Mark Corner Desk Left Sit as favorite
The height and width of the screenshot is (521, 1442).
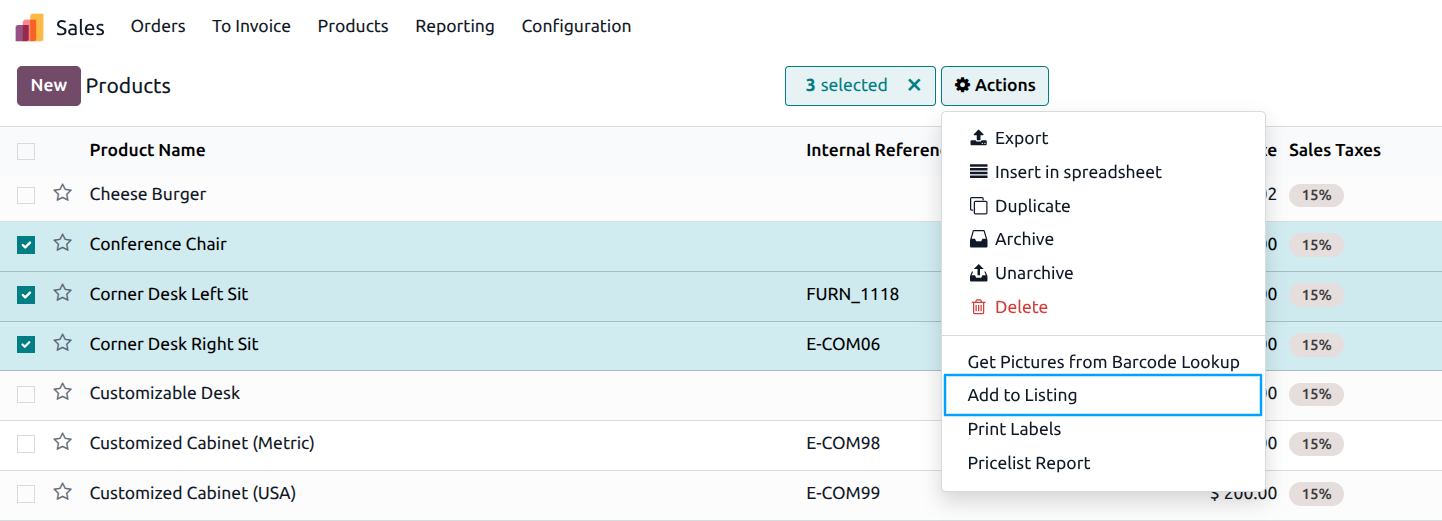[63, 293]
